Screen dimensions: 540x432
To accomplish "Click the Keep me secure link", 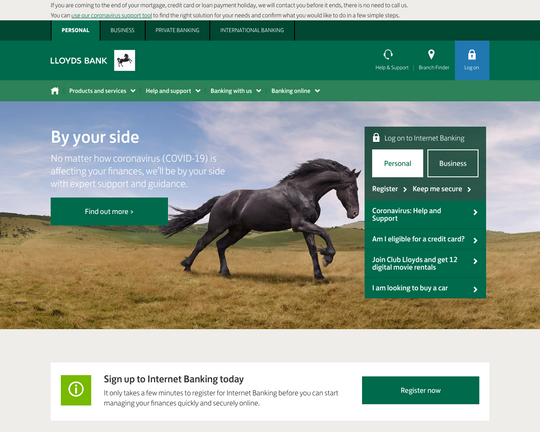I will point(437,189).
